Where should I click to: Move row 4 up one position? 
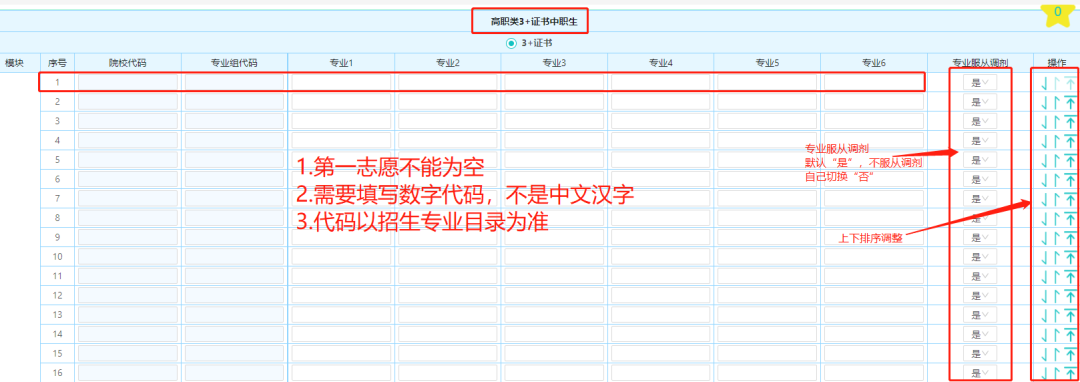pyautogui.click(x=1056, y=141)
